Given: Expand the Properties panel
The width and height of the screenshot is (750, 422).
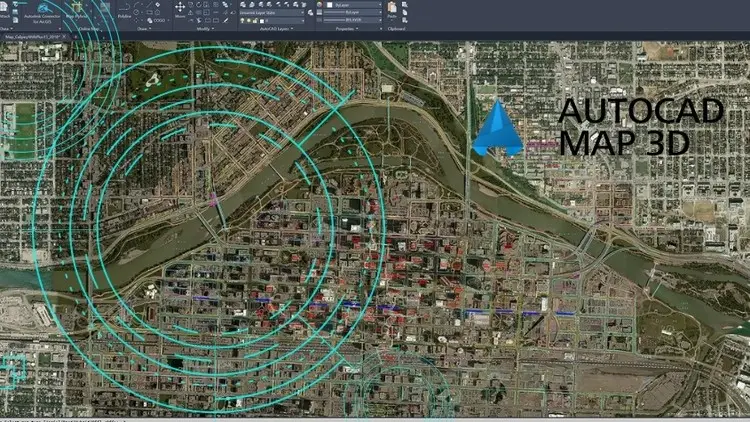Looking at the screenshot, I should click(347, 29).
